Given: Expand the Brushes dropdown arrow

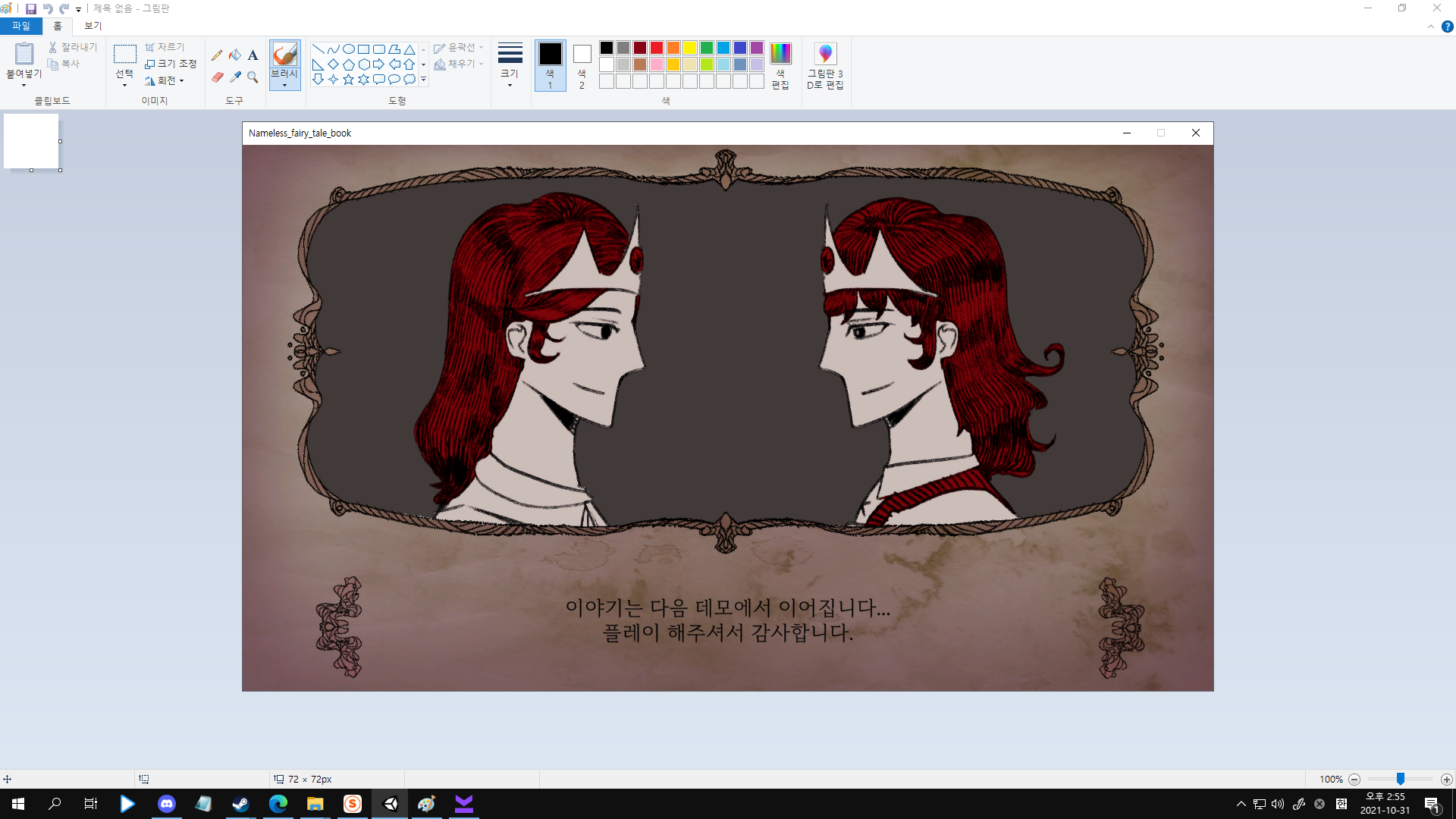Looking at the screenshot, I should [284, 85].
